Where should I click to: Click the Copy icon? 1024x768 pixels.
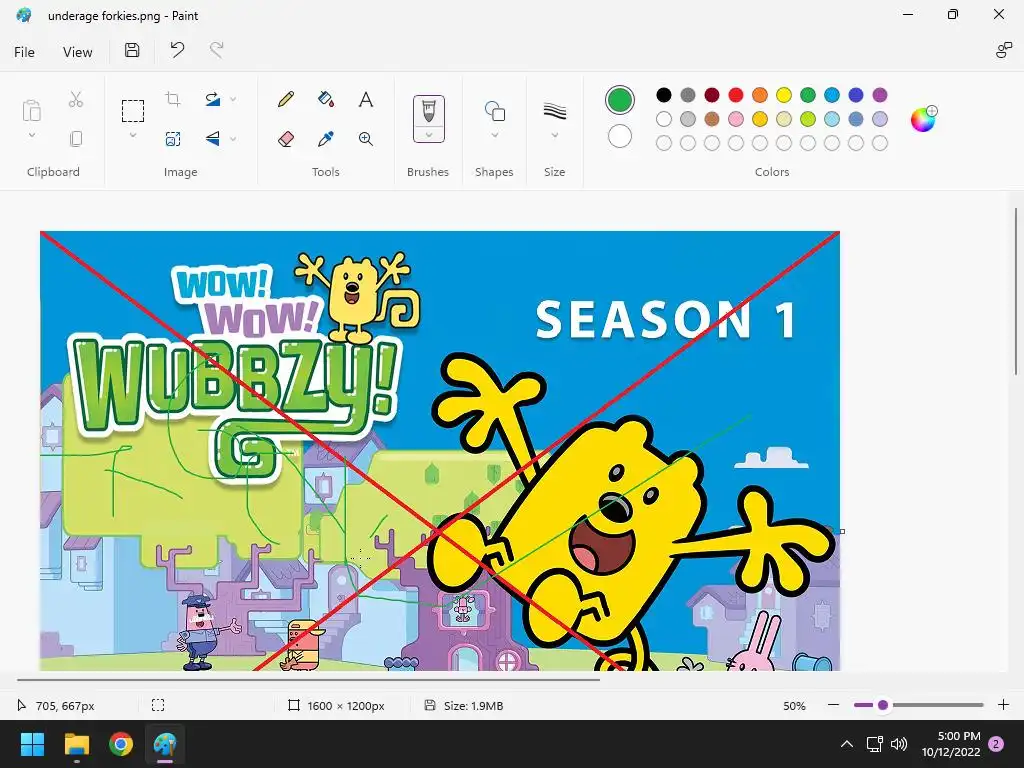pyautogui.click(x=76, y=138)
